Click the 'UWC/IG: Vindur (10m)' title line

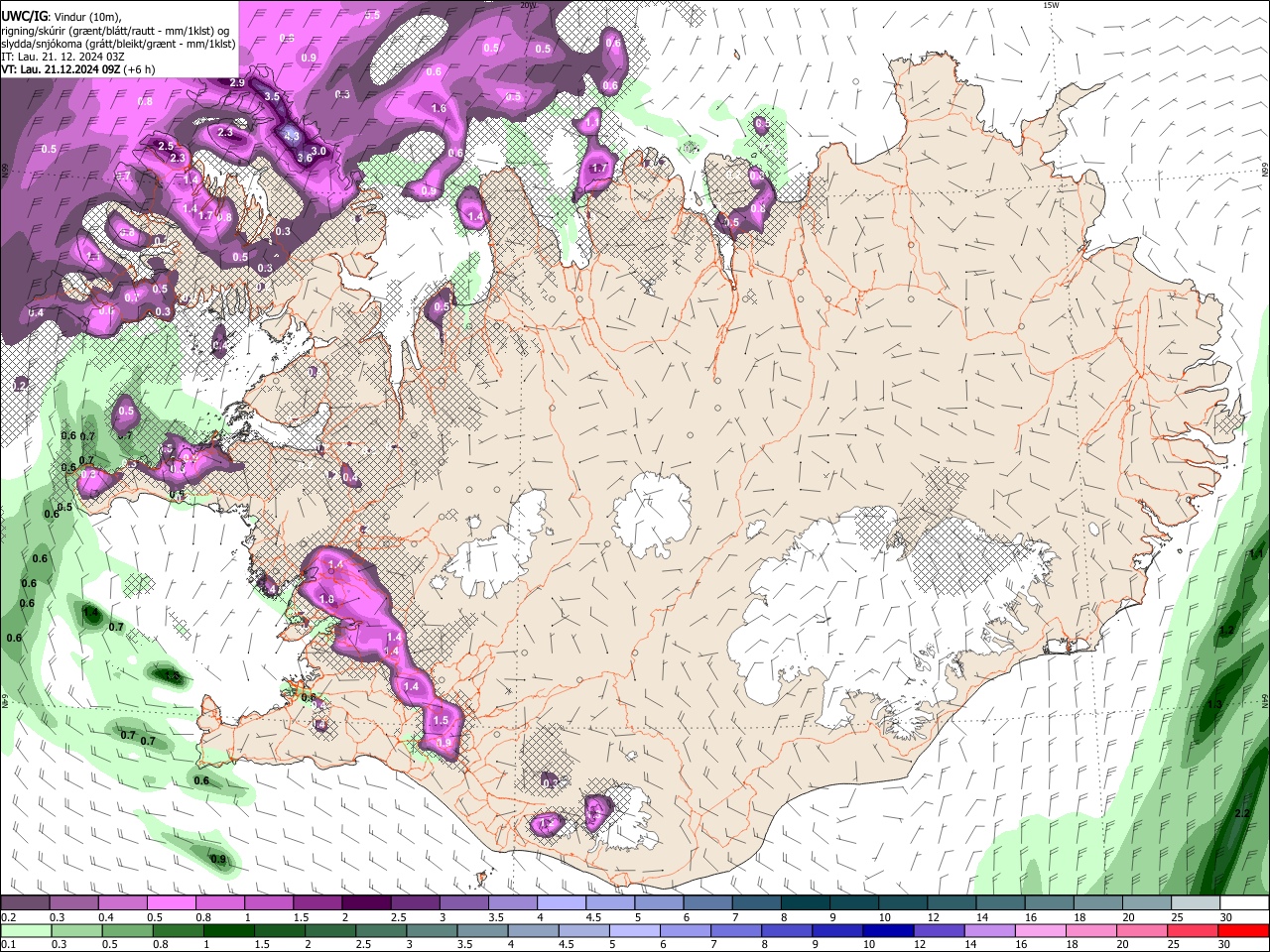pos(62,16)
